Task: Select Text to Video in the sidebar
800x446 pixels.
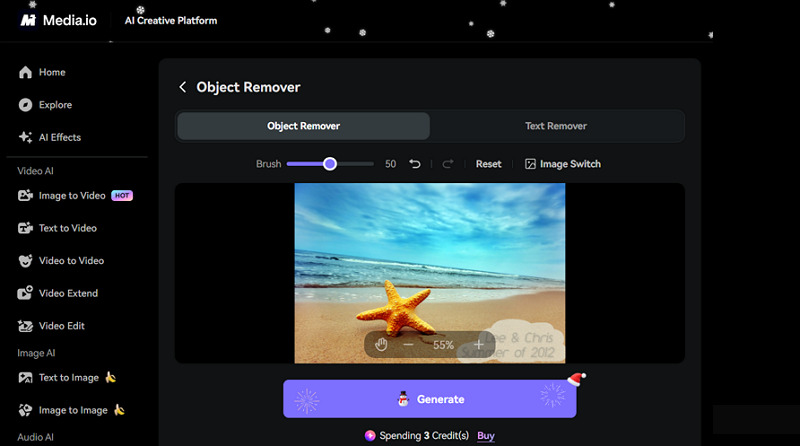Action: pos(67,228)
